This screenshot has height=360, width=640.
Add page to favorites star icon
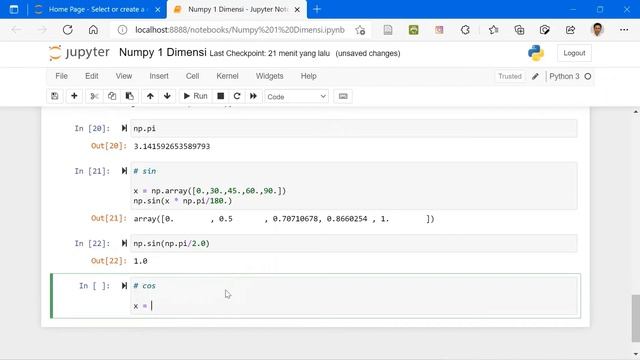[x=360, y=30]
